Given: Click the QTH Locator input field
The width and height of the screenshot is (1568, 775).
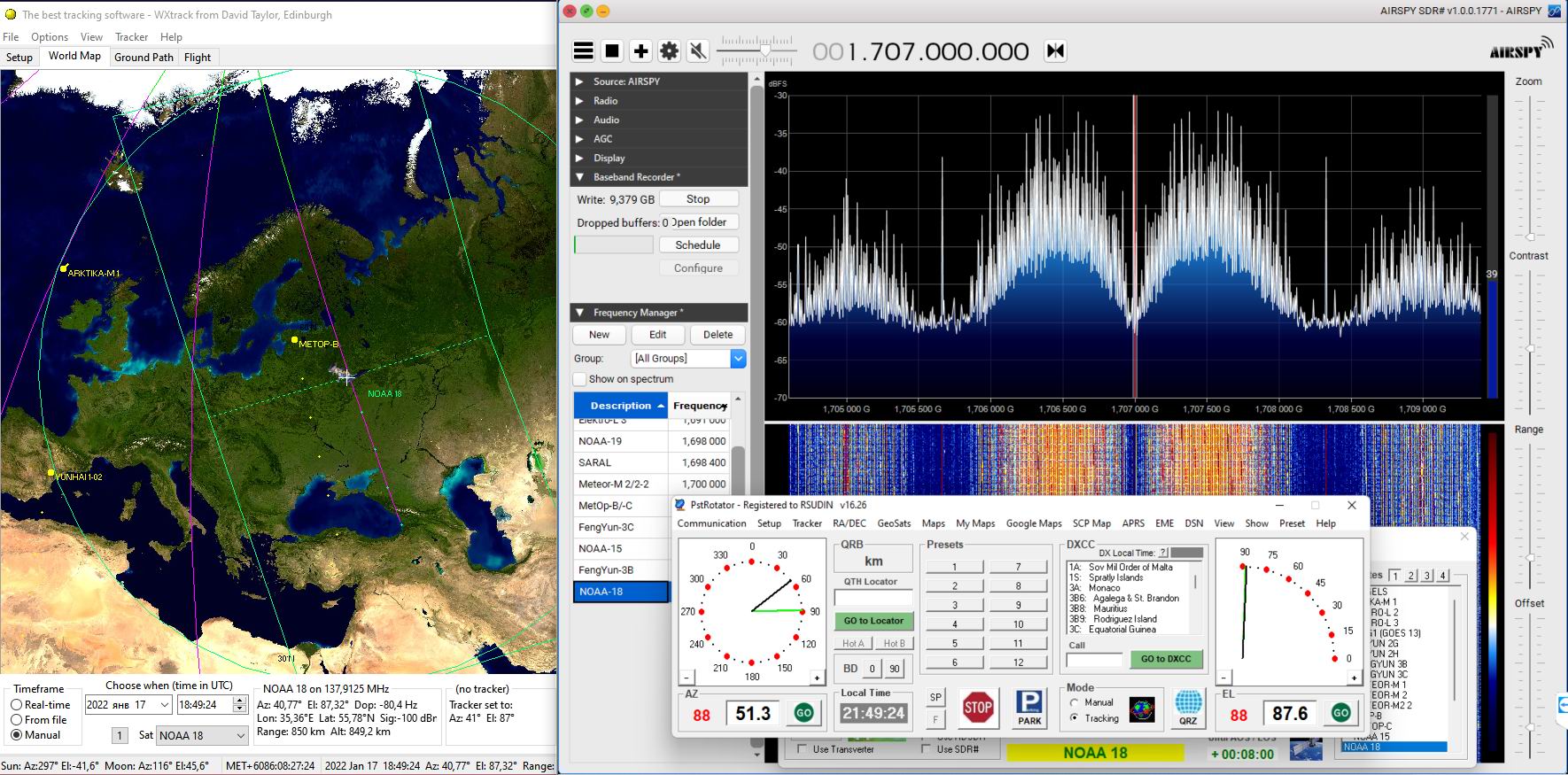Looking at the screenshot, I should [x=873, y=599].
